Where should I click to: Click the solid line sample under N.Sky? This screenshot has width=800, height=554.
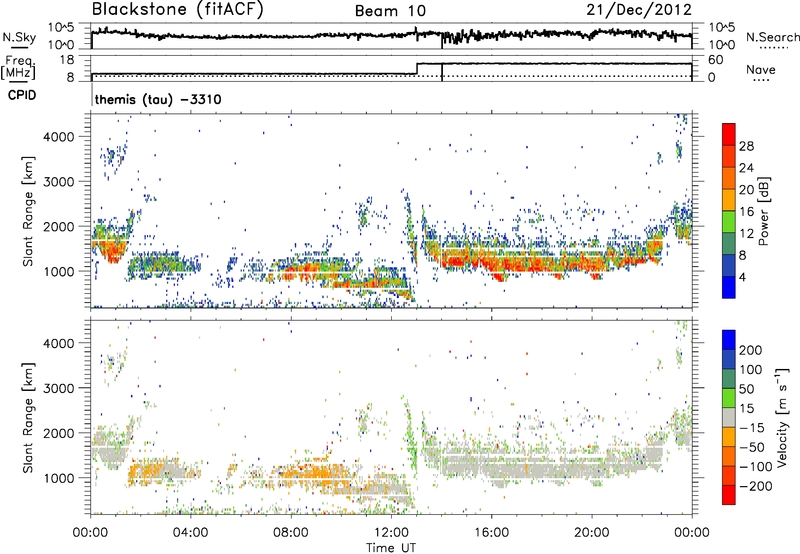pos(19,48)
